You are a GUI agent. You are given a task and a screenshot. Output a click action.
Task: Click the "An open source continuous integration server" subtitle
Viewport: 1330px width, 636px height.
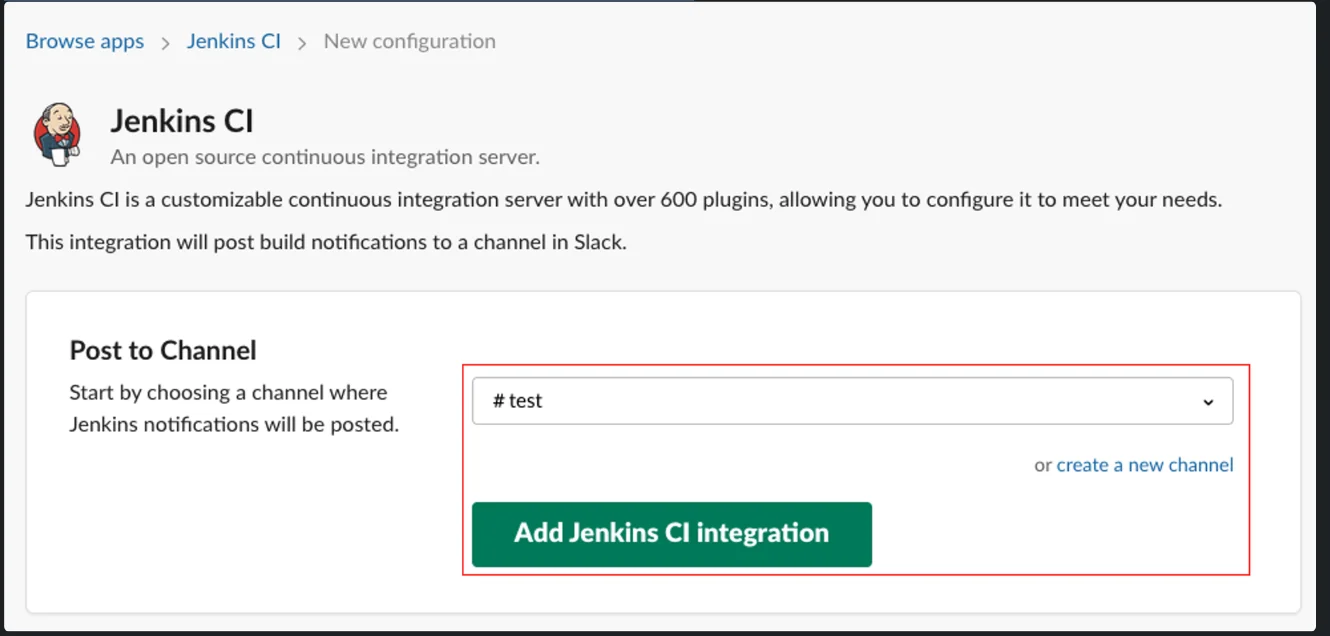(325, 157)
